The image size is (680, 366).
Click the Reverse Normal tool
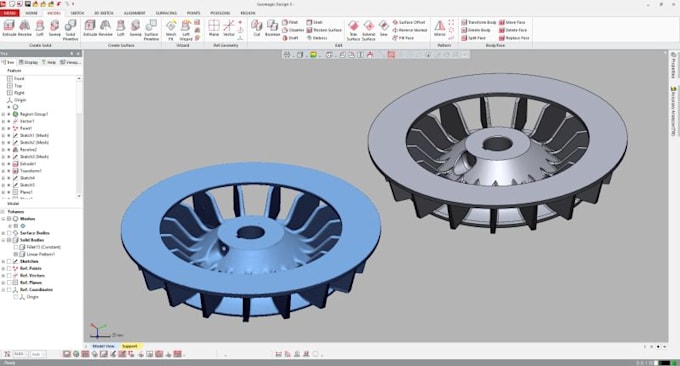(410, 30)
